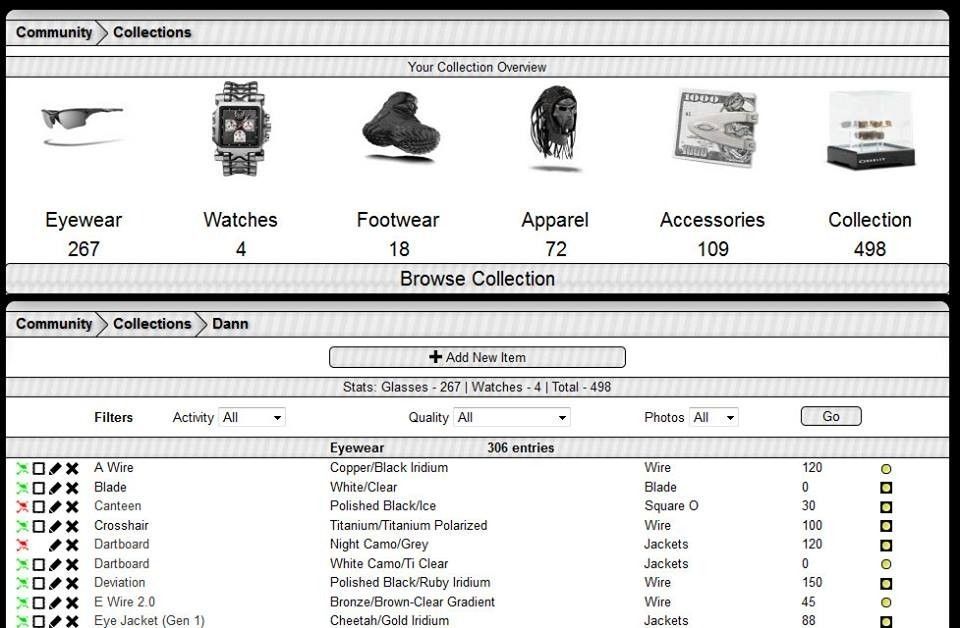Screen dimensions: 960x628
Task: Tick the checkbox beside Canteen
Action: coord(39,507)
